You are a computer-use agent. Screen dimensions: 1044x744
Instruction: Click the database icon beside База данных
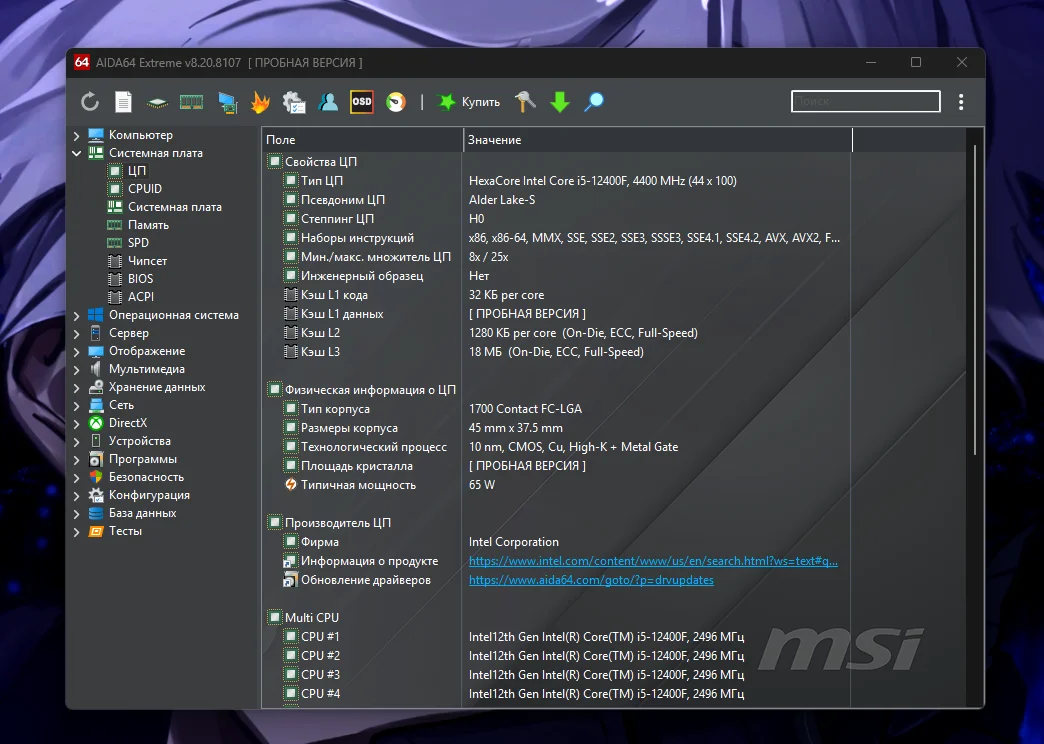(96, 513)
